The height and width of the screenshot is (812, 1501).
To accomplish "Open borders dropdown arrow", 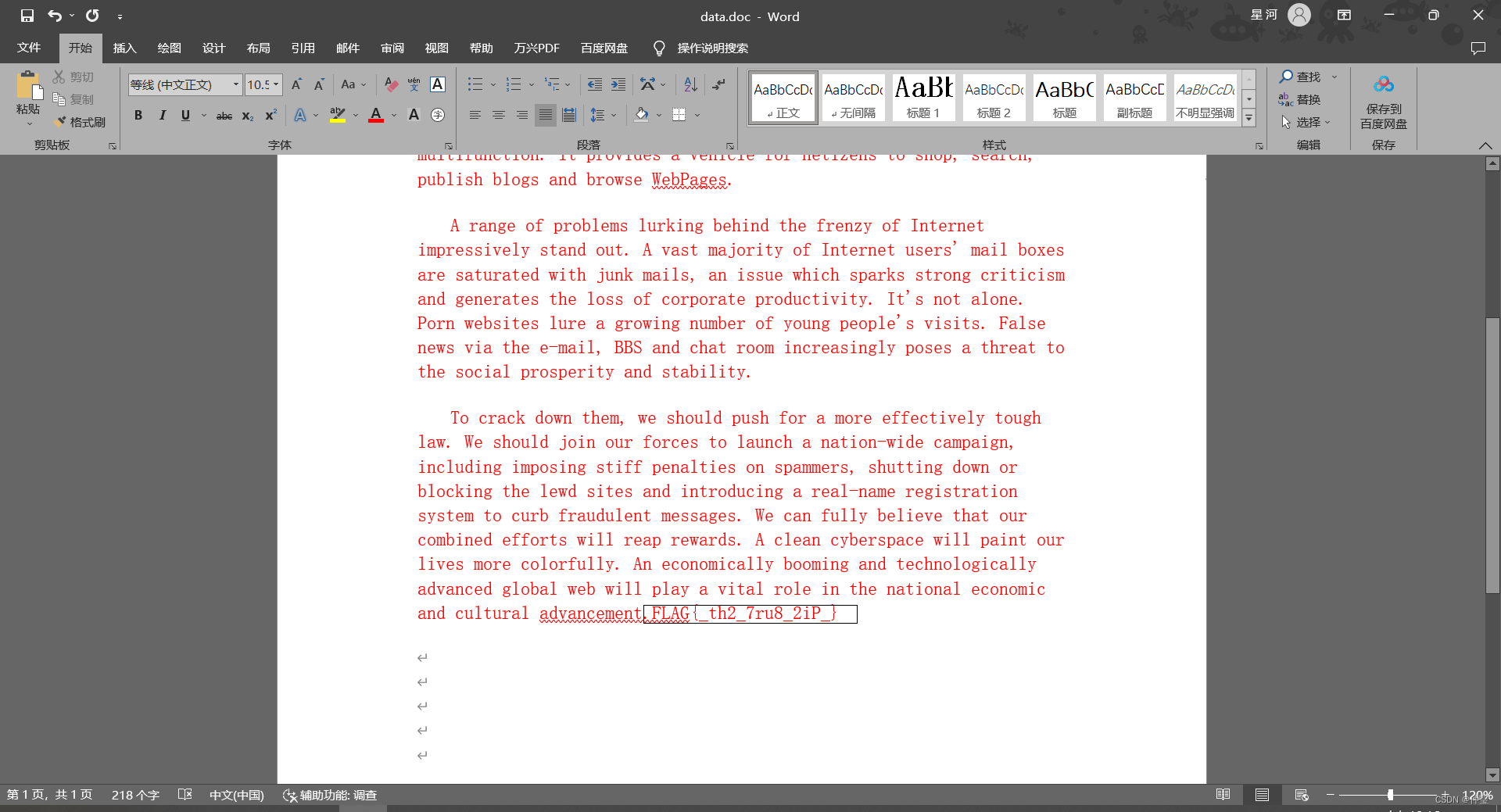I will click(697, 115).
